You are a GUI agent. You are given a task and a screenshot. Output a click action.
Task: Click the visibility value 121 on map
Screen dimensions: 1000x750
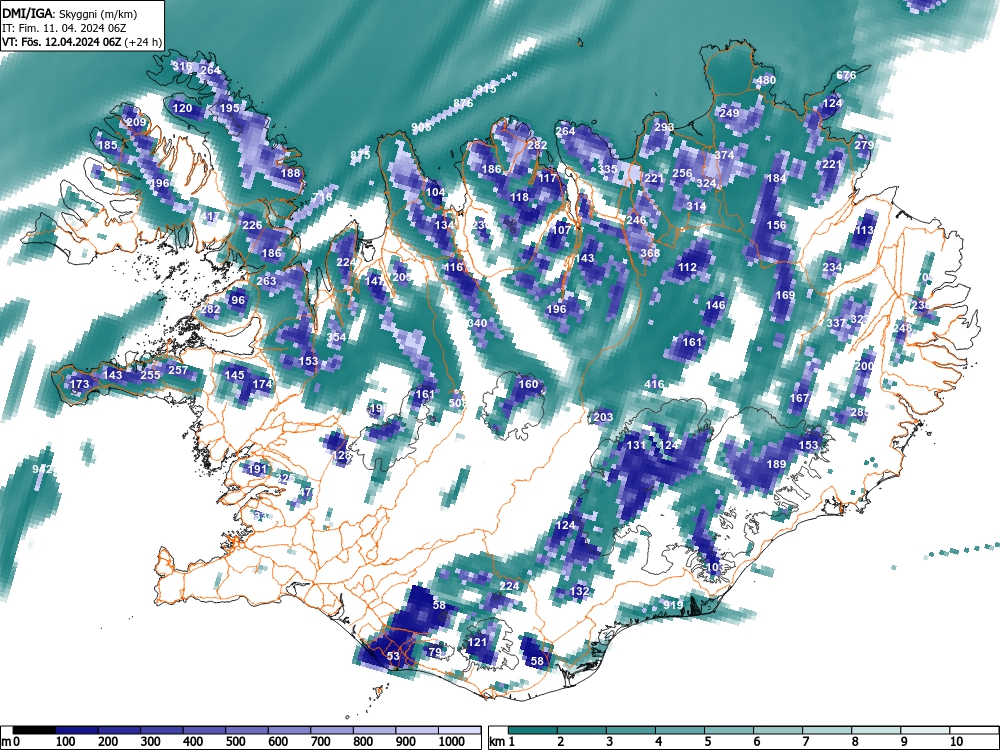tap(478, 642)
